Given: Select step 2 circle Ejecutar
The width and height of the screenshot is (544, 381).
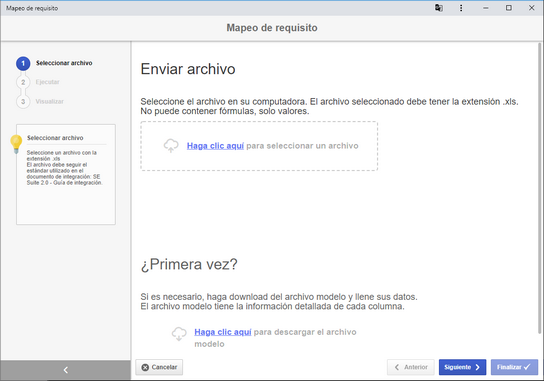Looking at the screenshot, I should click(23, 82).
